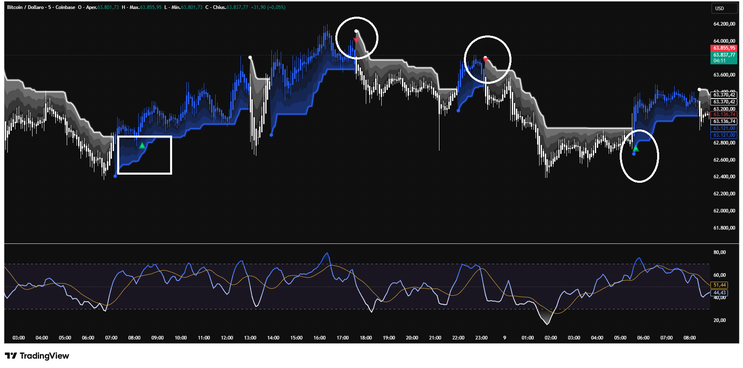Select the Chius. value 63.837,77 in the legend
The image size is (743, 368).
237,8
